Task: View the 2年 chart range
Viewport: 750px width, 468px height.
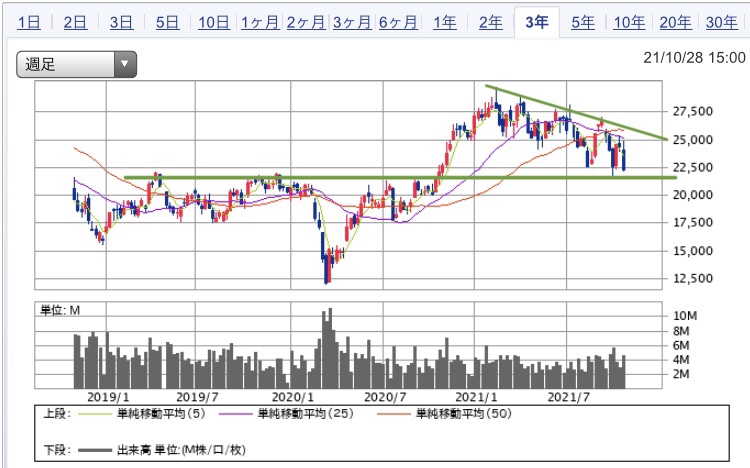Action: point(491,22)
